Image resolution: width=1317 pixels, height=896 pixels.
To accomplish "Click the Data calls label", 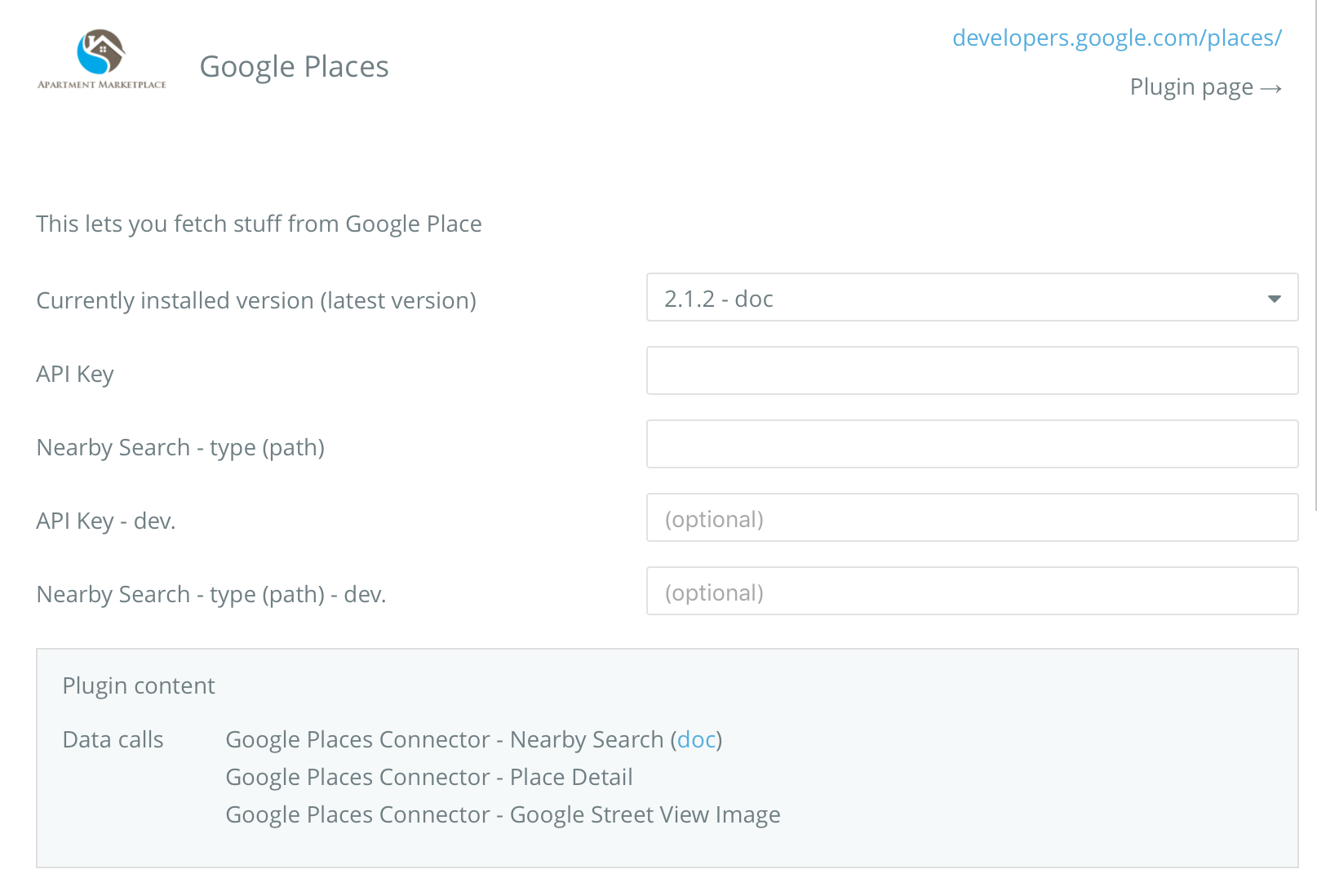I will pos(113,739).
